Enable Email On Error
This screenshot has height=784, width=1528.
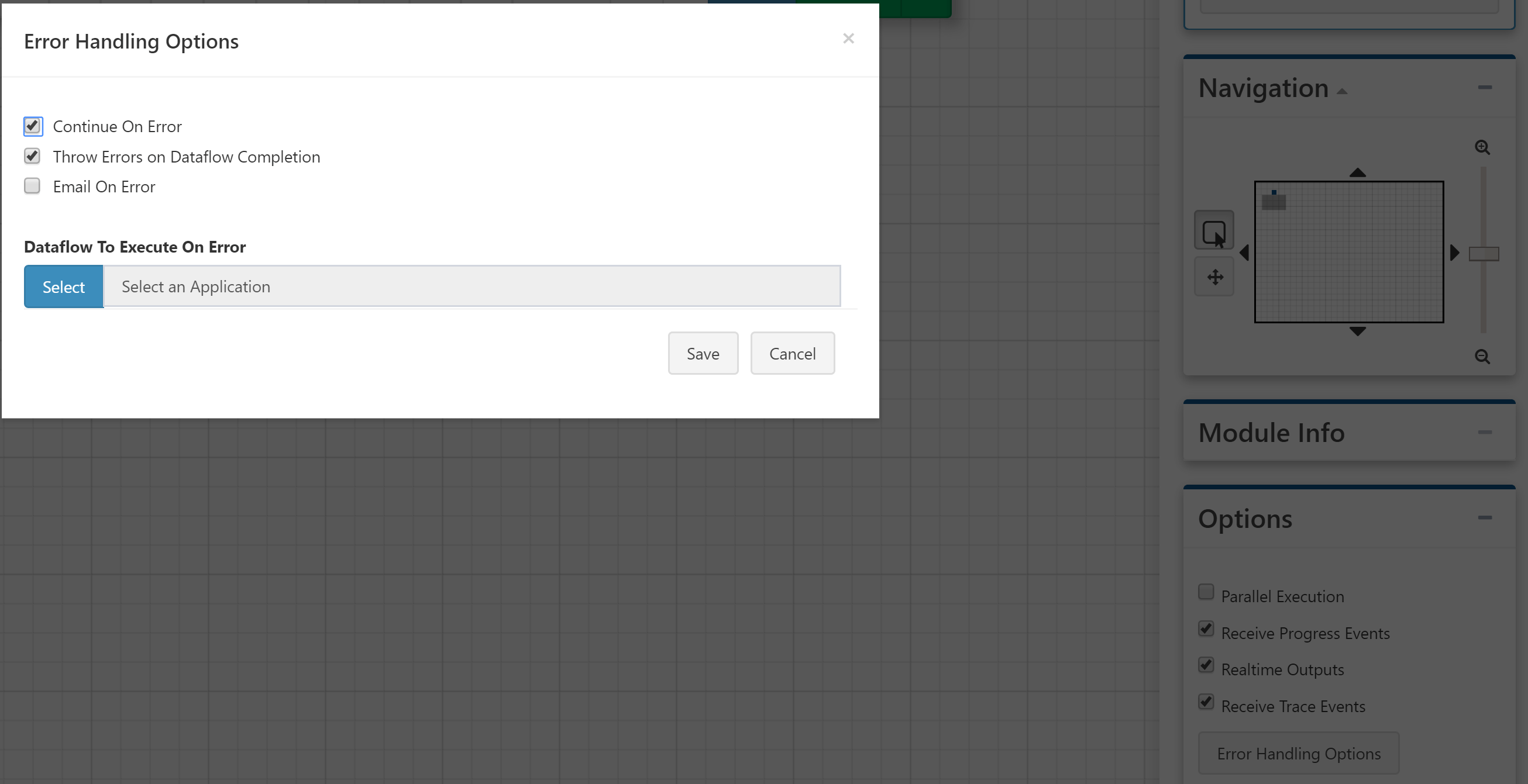click(32, 185)
